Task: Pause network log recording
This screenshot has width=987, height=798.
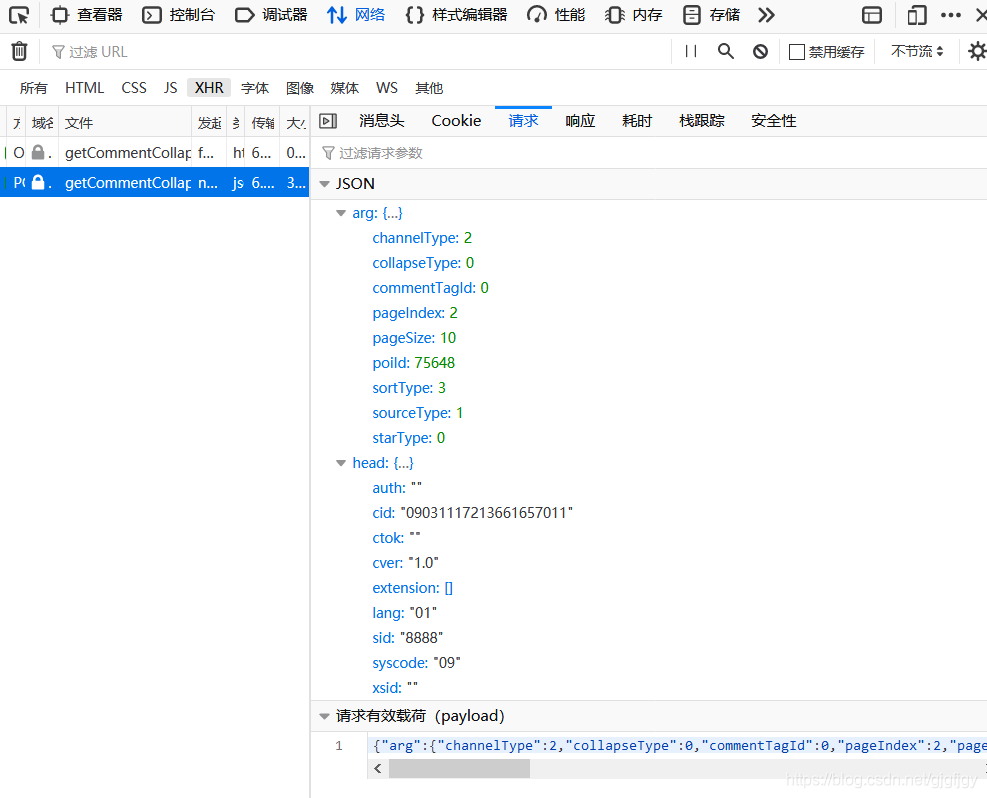Action: (x=692, y=50)
